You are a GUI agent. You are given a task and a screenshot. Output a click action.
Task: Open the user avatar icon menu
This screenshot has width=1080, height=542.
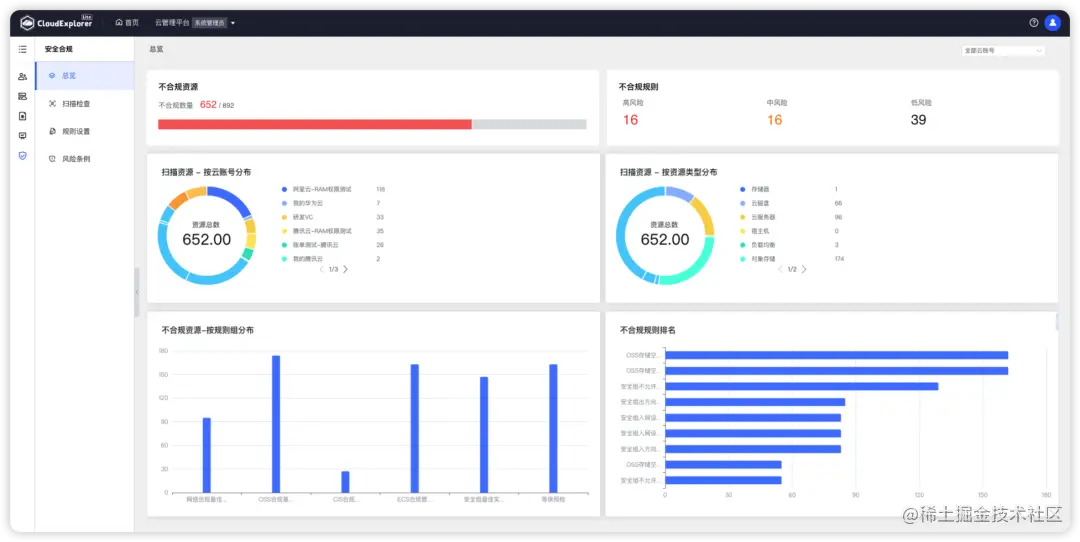tap(1052, 23)
